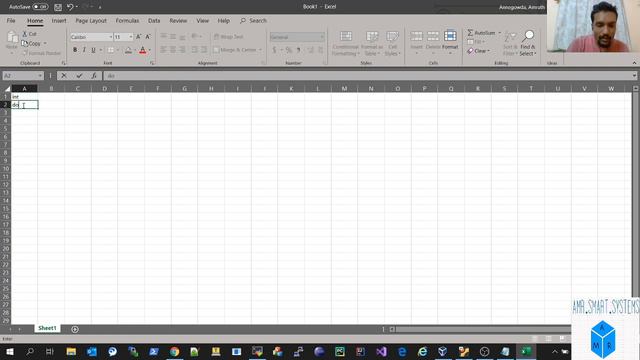Screen dimensions: 640x360
Task: Click the Select All corner triangle
Action: click(7, 88)
